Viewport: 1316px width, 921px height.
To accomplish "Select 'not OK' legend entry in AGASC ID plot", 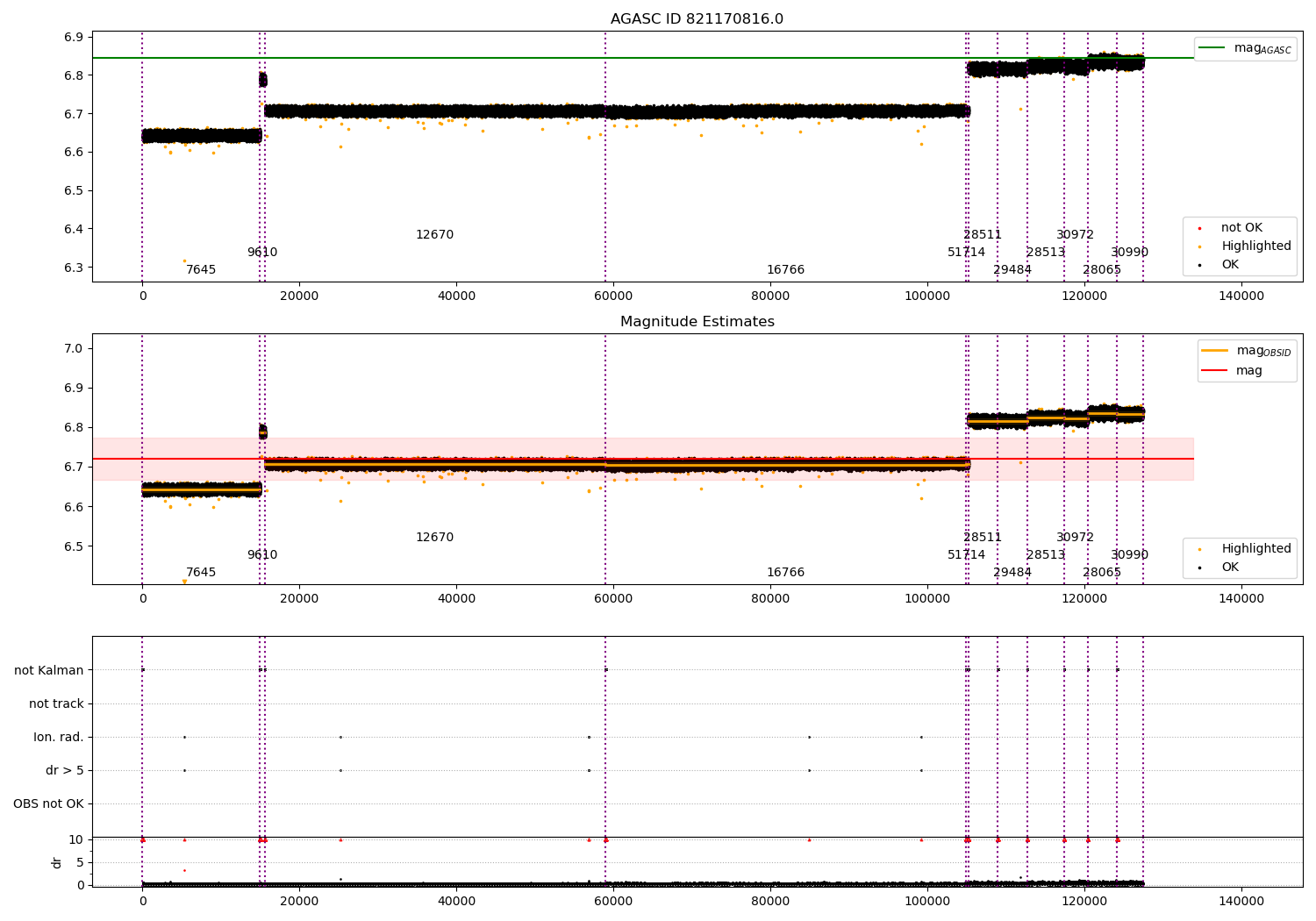I will point(1241,228).
